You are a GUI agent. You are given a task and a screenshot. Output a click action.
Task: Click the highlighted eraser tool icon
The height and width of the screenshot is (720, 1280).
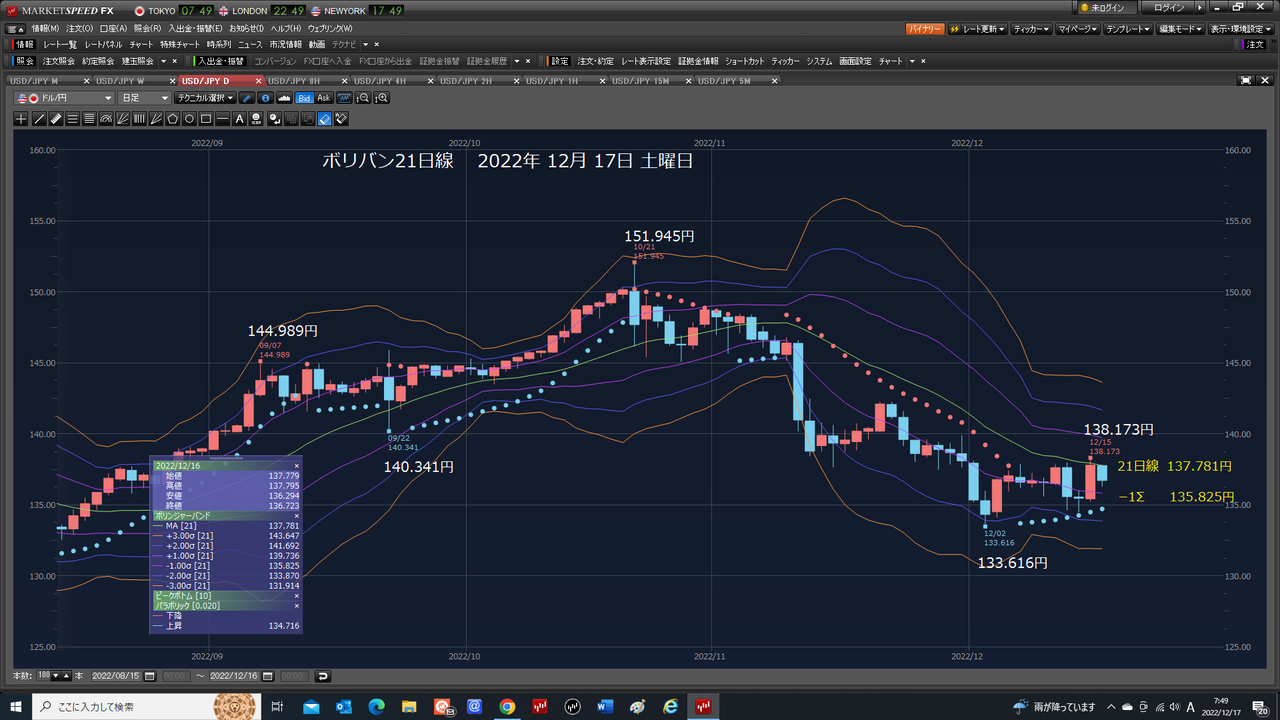coord(324,119)
